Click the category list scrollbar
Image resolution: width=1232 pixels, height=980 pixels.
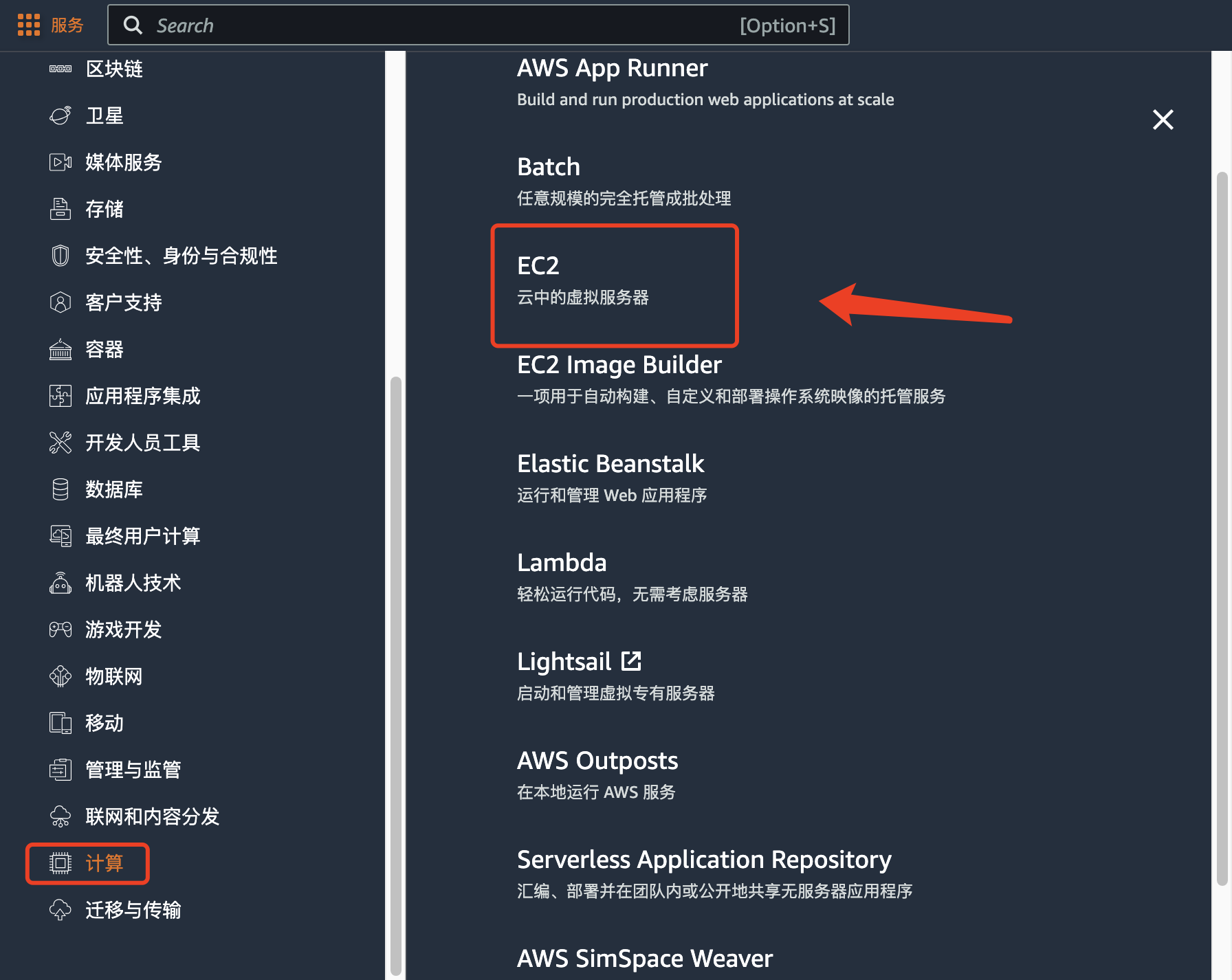(x=395, y=677)
